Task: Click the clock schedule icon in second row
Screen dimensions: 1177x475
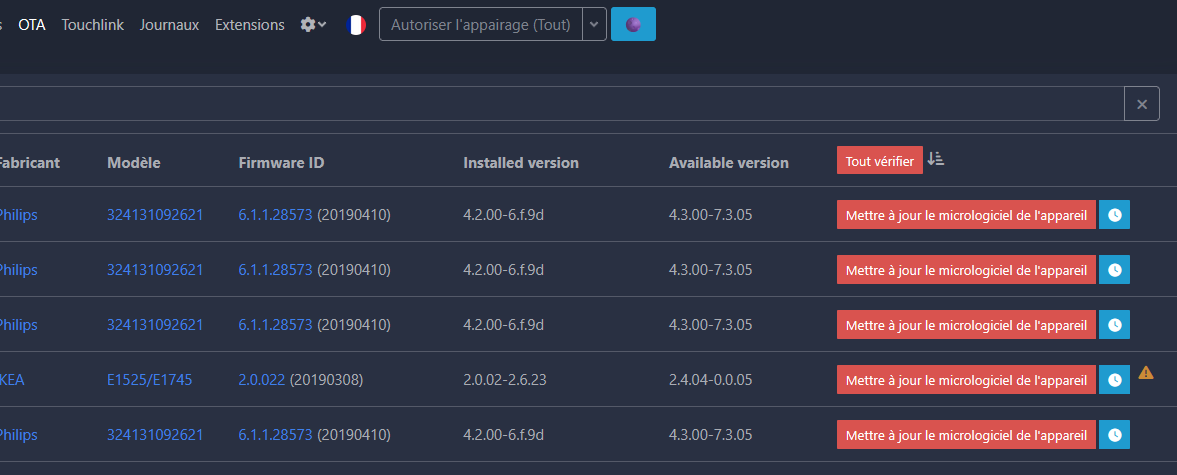Action: 1115,269
